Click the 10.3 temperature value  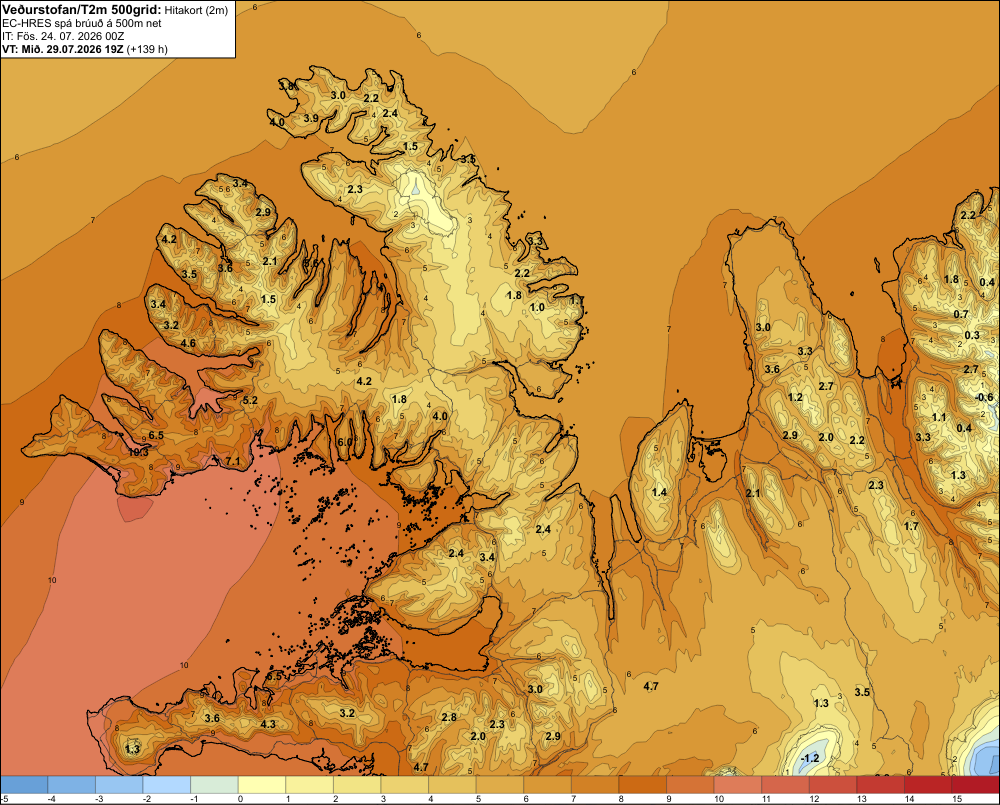(x=138, y=452)
